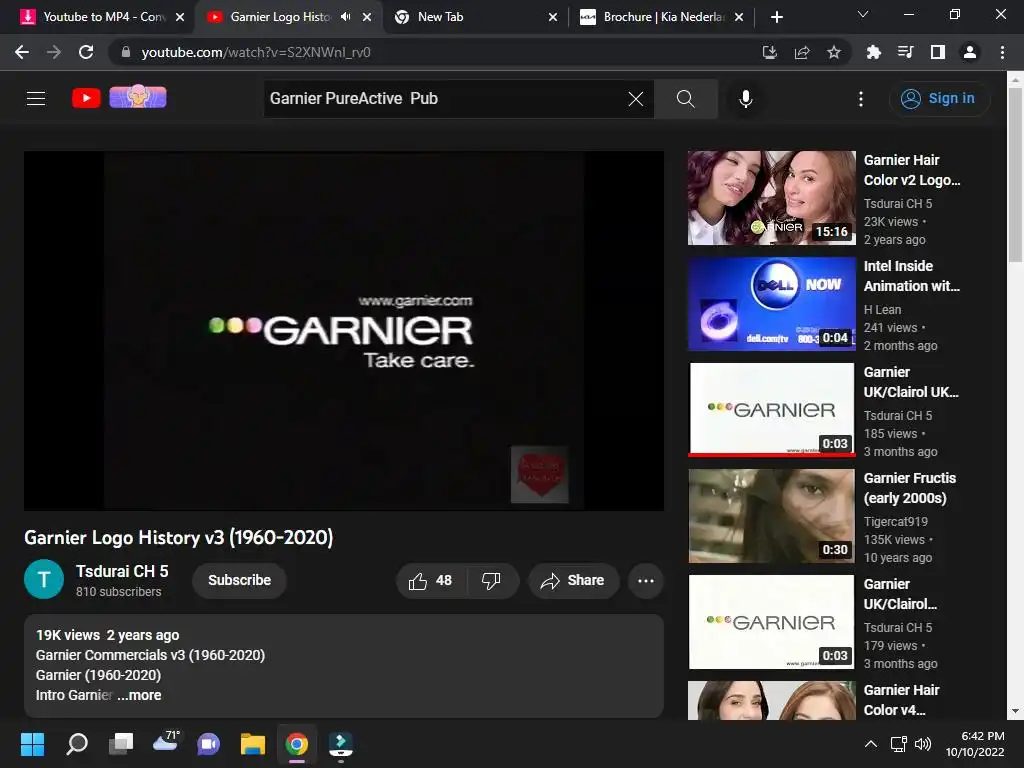Run search with the magnifier button
Viewport: 1024px width, 768px height.
click(x=685, y=99)
